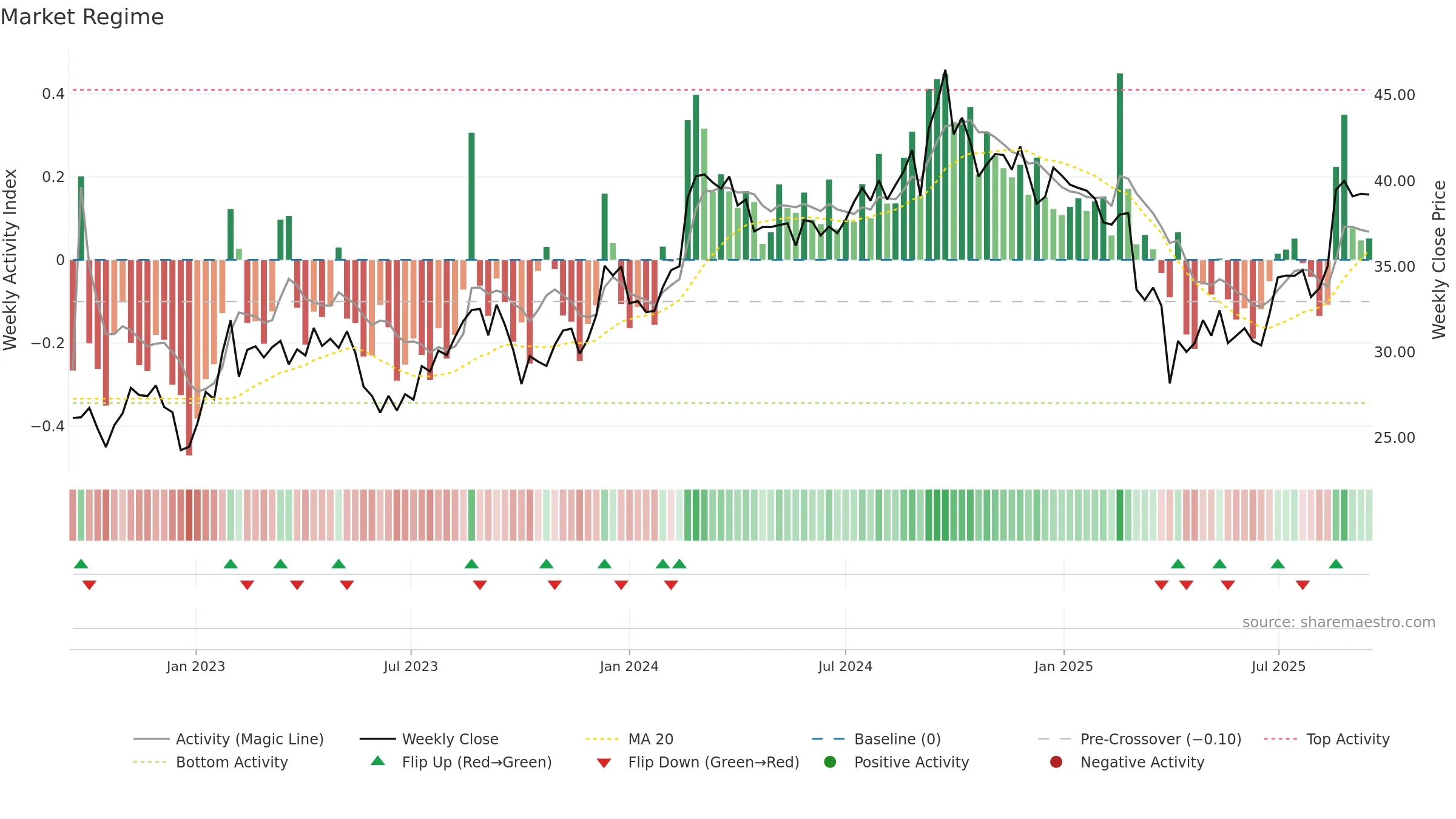This screenshot has height=819, width=1456.
Task: Click the Jul 2025 x-axis label
Action: pos(1278,666)
